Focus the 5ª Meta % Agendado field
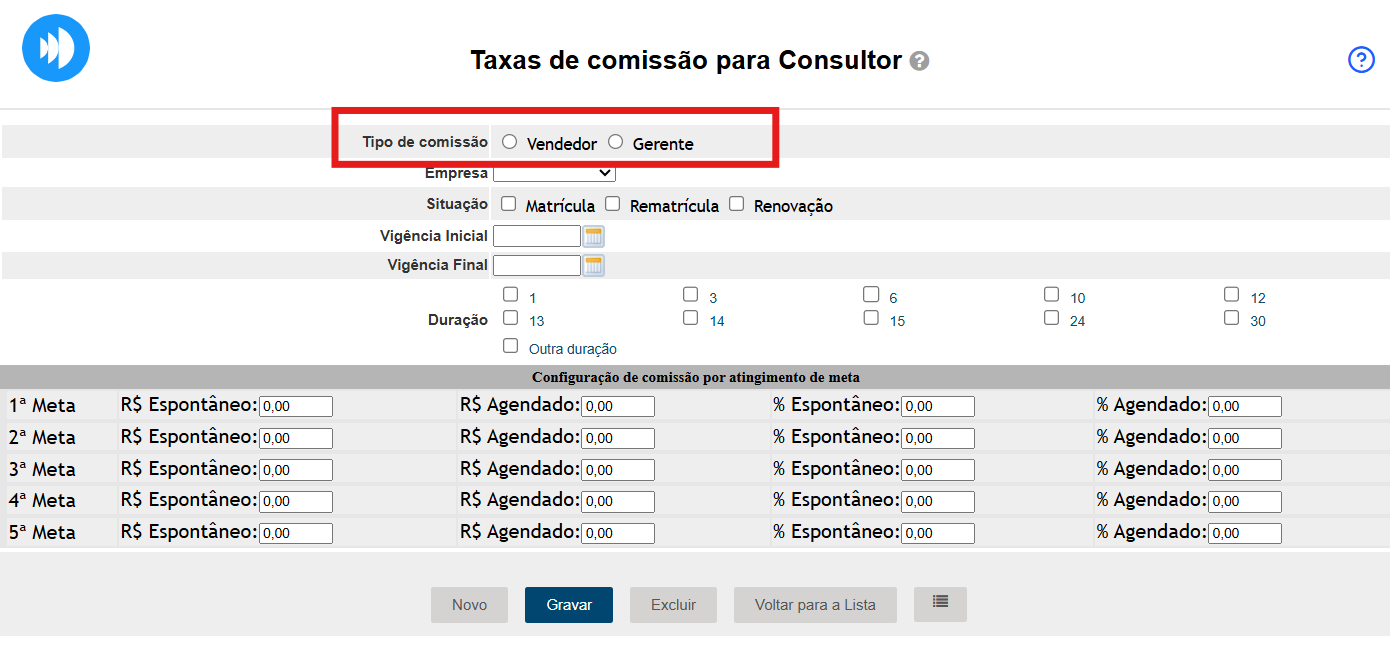 1244,533
